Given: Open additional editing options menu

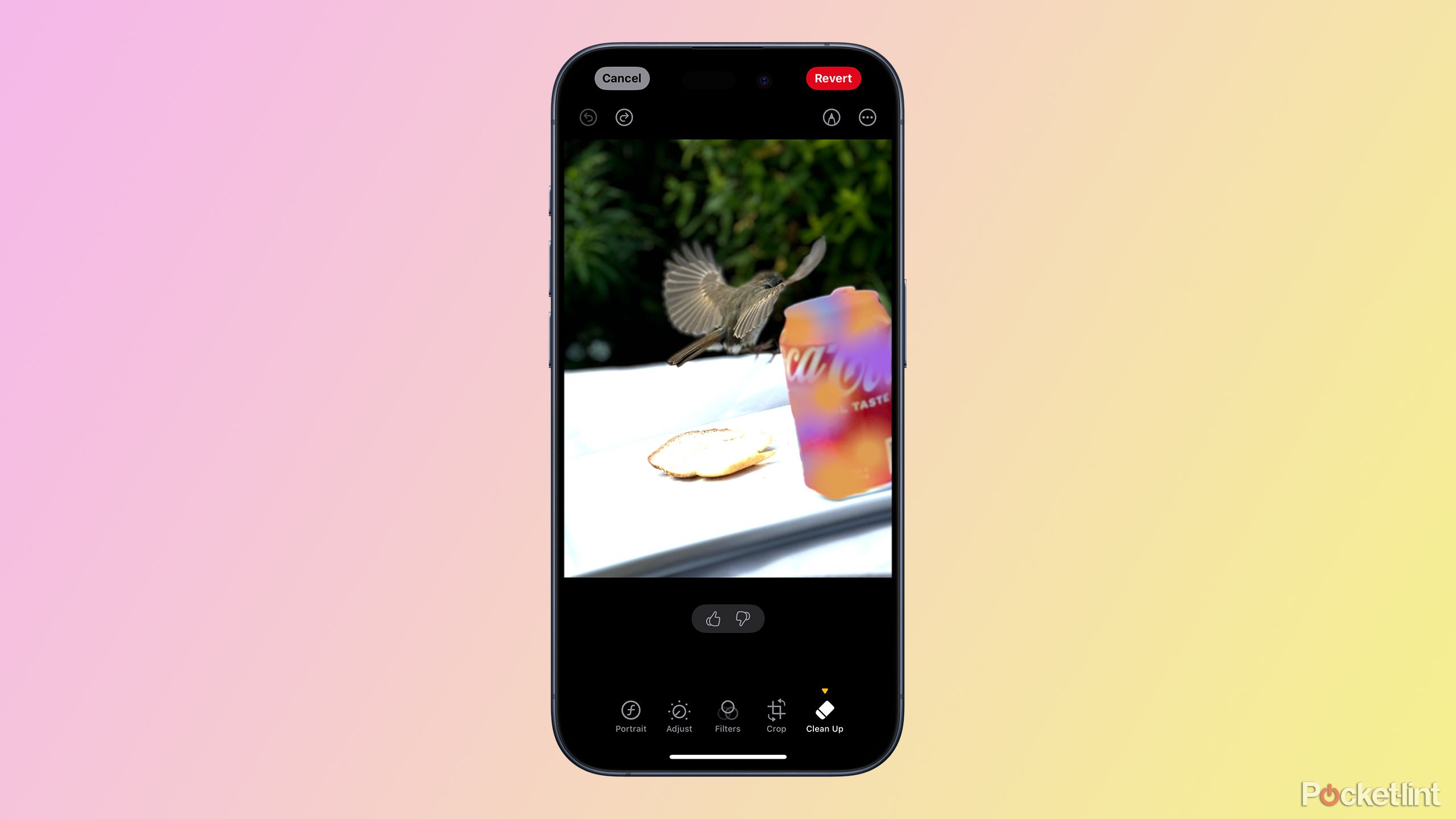Looking at the screenshot, I should click(867, 117).
